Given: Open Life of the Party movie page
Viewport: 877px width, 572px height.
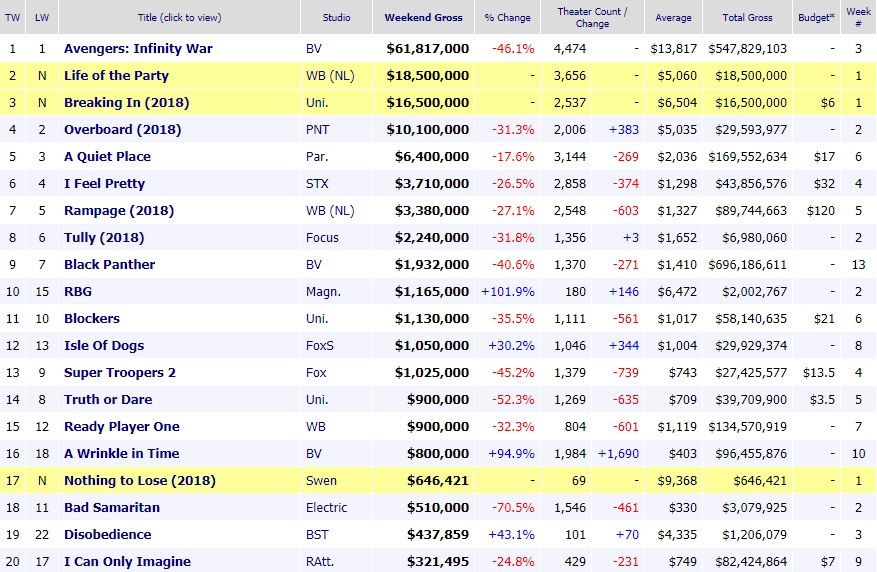Looking at the screenshot, I should 116,75.
